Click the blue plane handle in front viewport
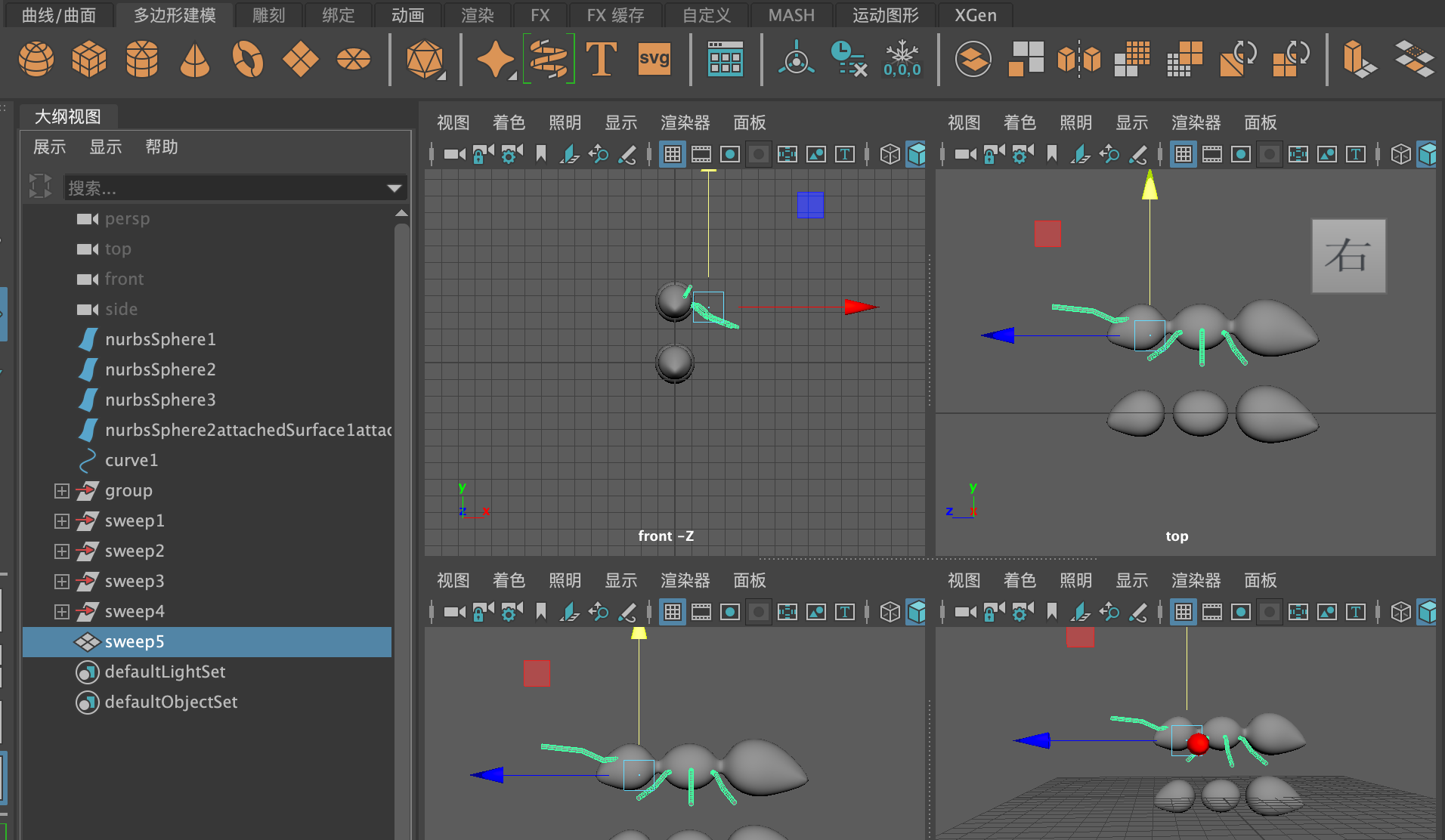 click(810, 205)
